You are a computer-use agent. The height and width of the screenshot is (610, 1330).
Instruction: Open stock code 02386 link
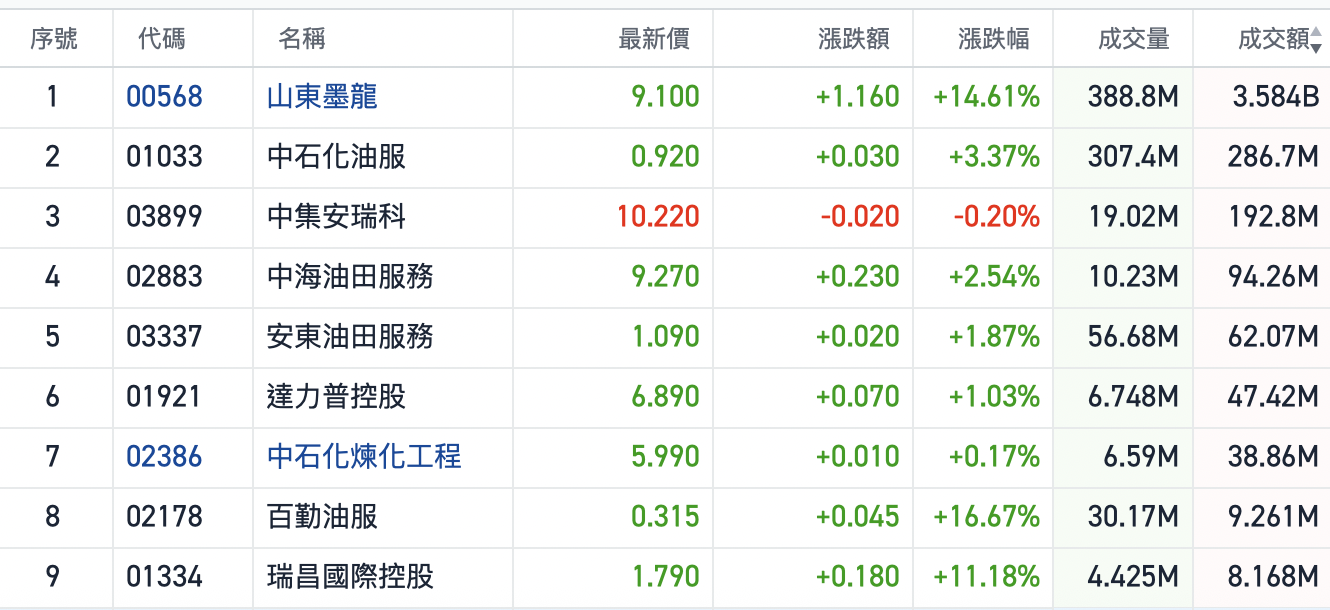click(x=164, y=457)
